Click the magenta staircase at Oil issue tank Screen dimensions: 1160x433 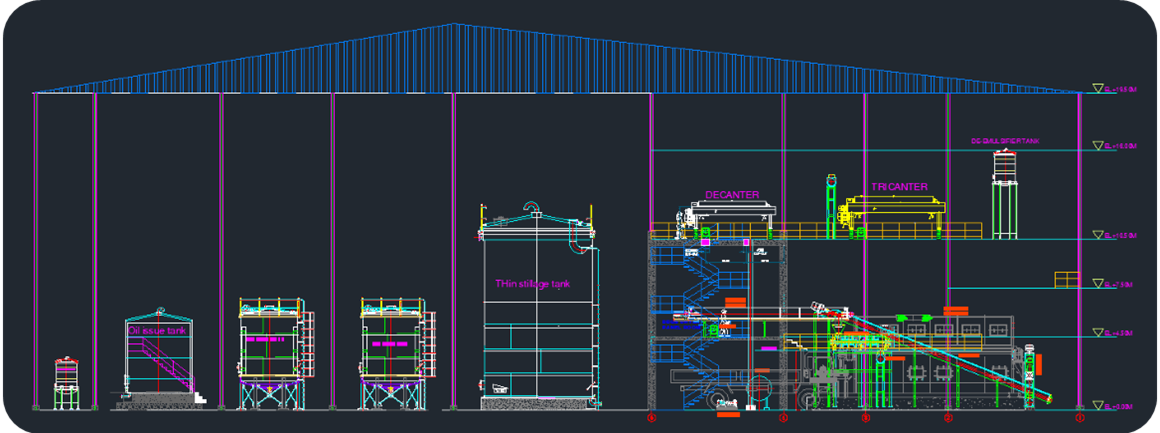click(166, 365)
